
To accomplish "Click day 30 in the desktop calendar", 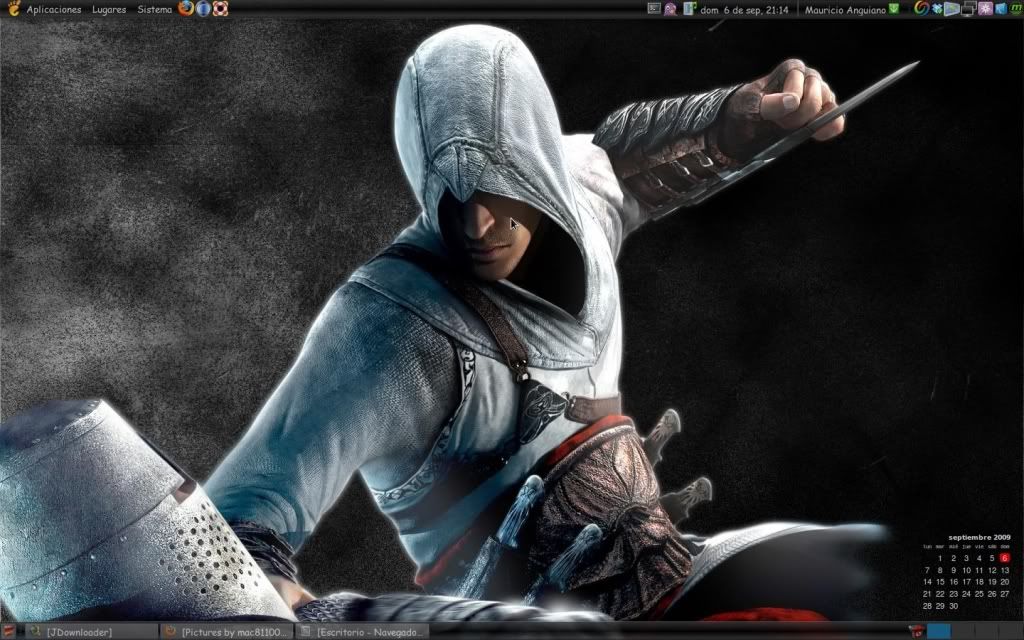I will (x=953, y=605).
